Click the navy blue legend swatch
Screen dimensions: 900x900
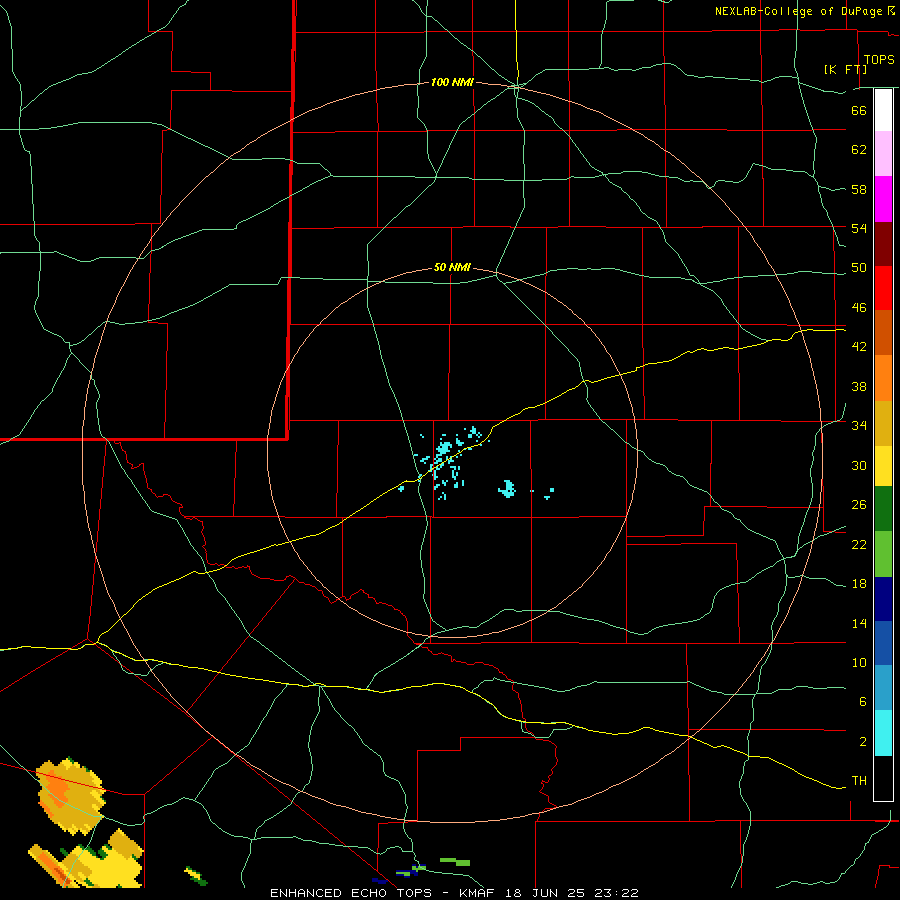[883, 599]
